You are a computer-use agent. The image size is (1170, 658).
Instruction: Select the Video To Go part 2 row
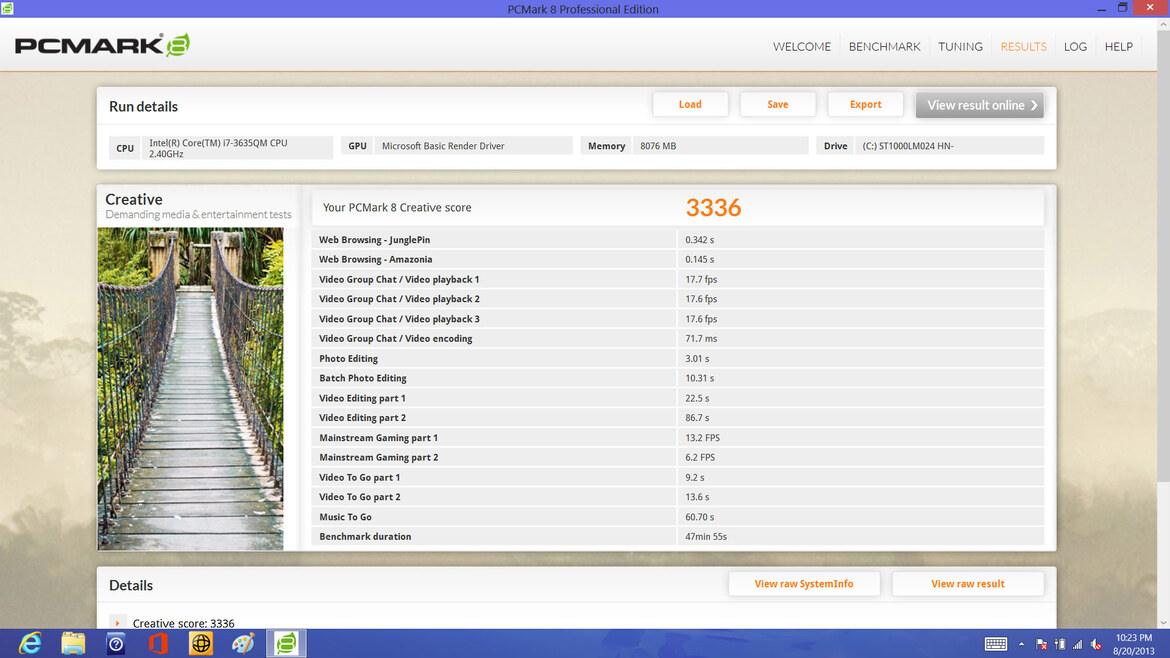(678, 497)
